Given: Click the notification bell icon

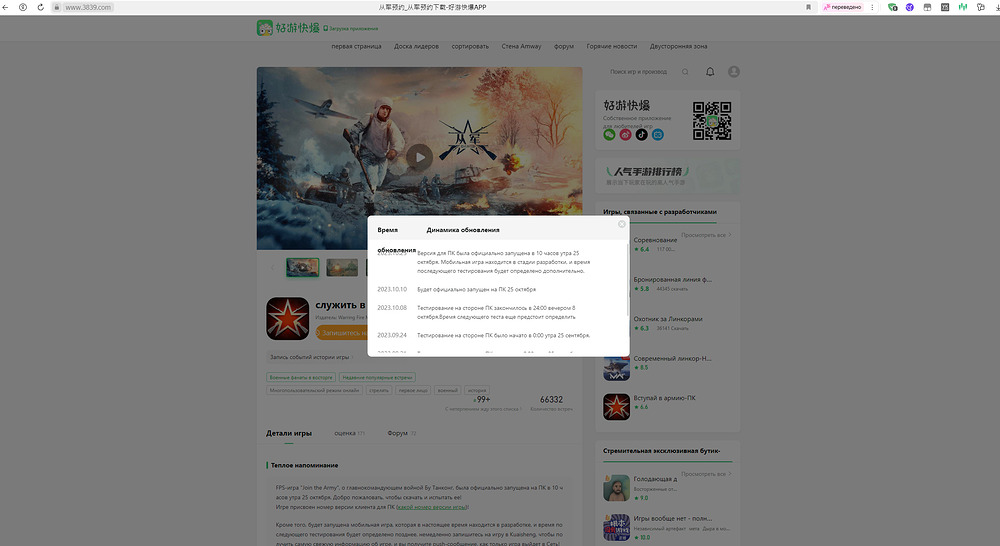Looking at the screenshot, I should 710,72.
